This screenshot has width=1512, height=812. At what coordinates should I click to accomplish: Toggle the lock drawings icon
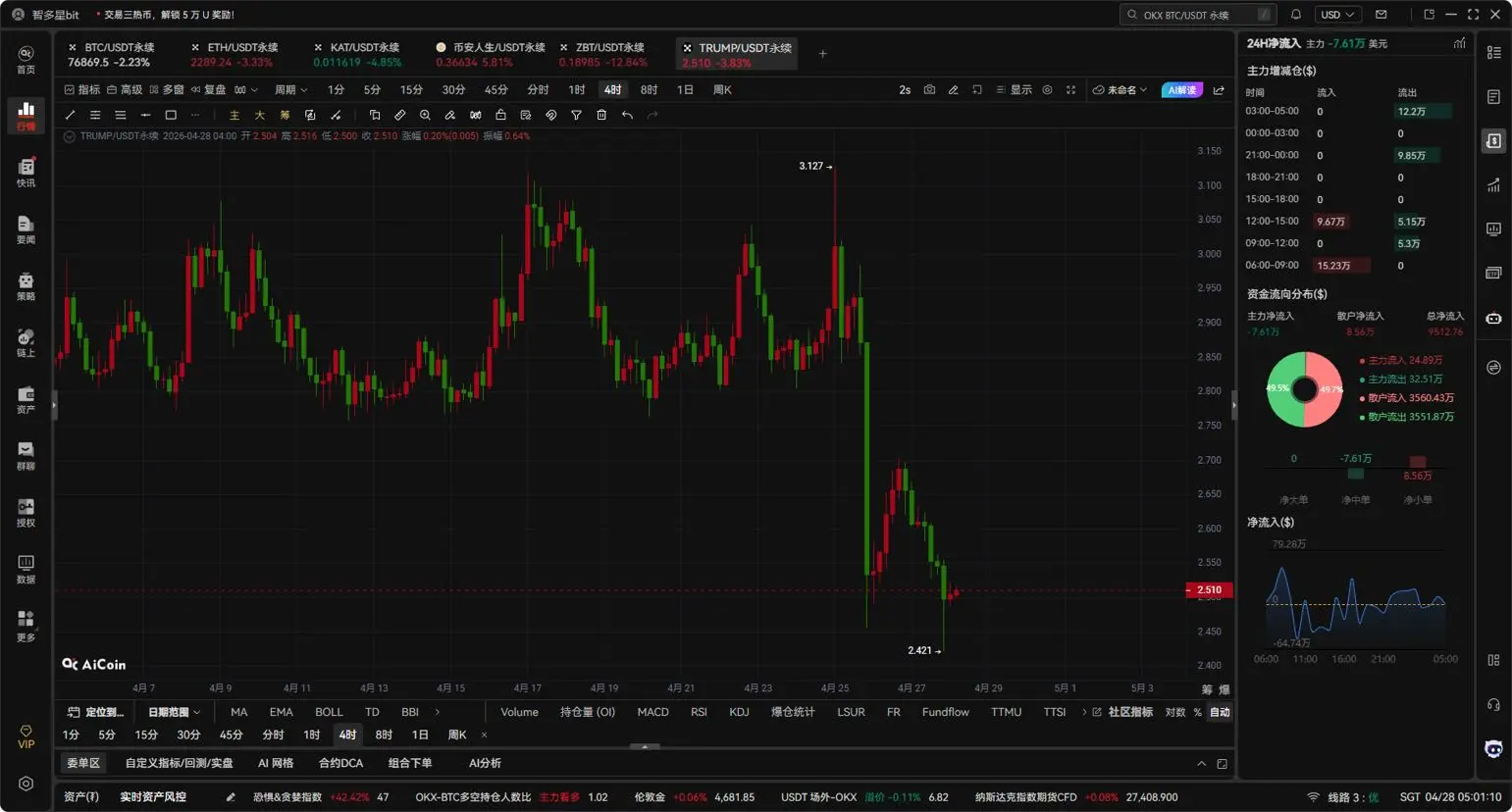click(x=500, y=115)
